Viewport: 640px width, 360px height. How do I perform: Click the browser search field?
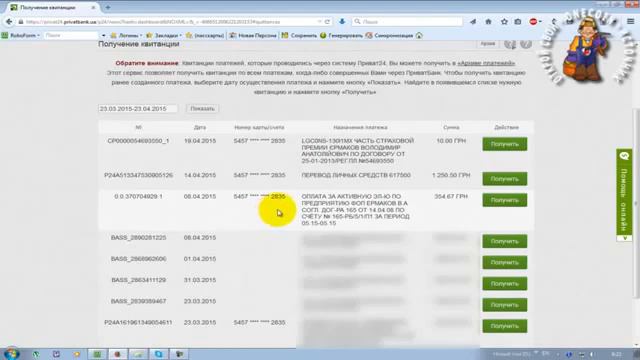tap(408, 22)
